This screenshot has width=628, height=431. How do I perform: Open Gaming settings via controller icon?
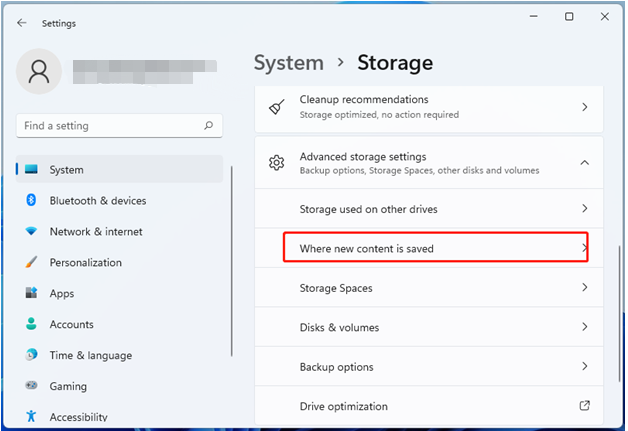point(31,387)
